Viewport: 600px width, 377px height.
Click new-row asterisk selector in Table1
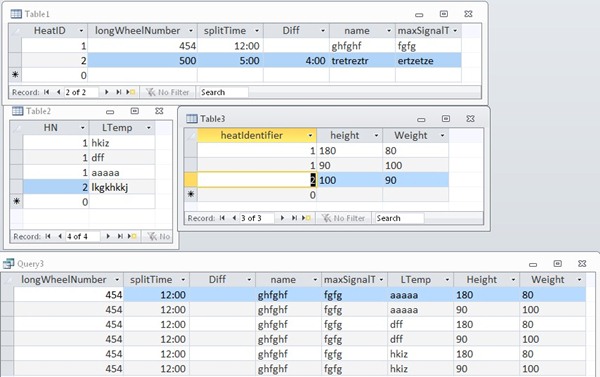click(15, 75)
